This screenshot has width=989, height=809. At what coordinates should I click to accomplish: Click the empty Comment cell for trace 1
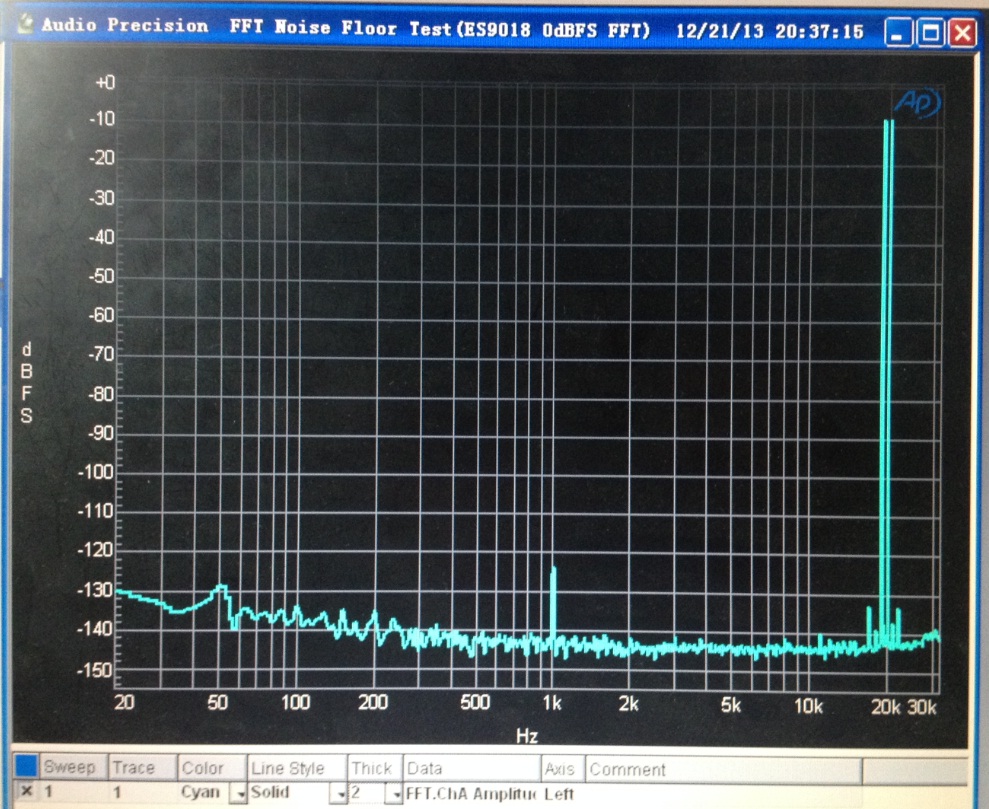pyautogui.click(x=723, y=794)
